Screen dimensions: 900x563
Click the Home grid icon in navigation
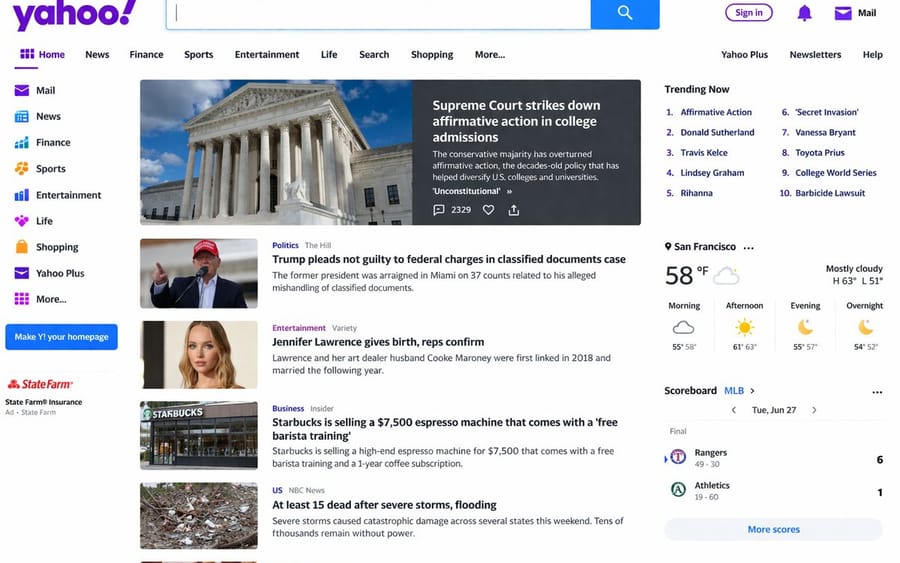pos(27,54)
